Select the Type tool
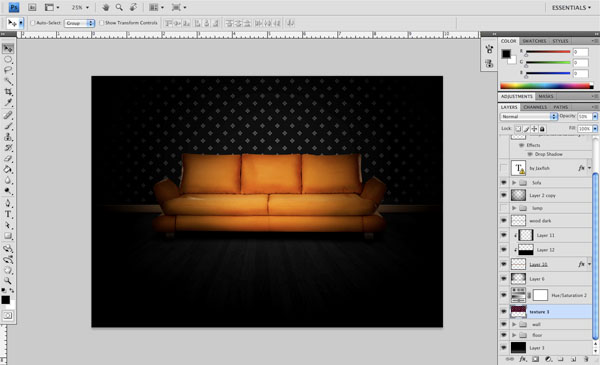Viewport: 600px width, 365px height. pos(8,214)
